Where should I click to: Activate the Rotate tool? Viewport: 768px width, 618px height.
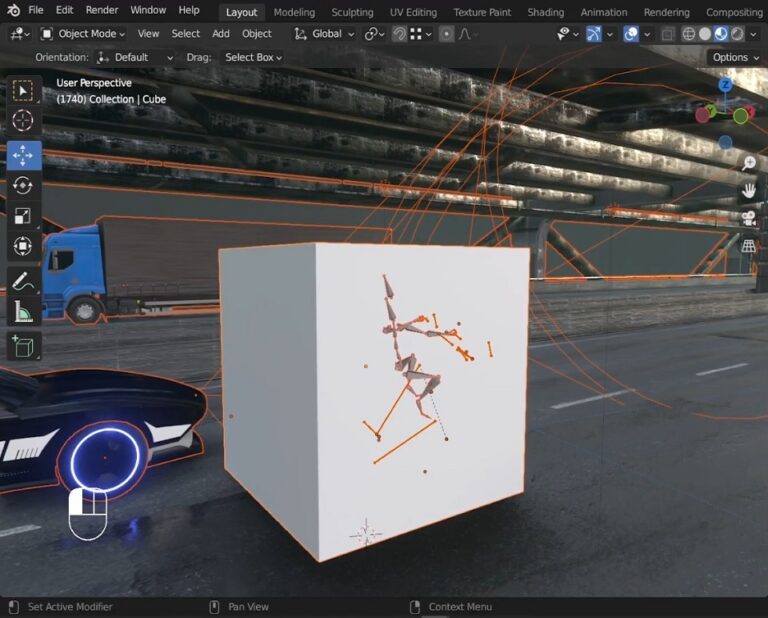23,186
